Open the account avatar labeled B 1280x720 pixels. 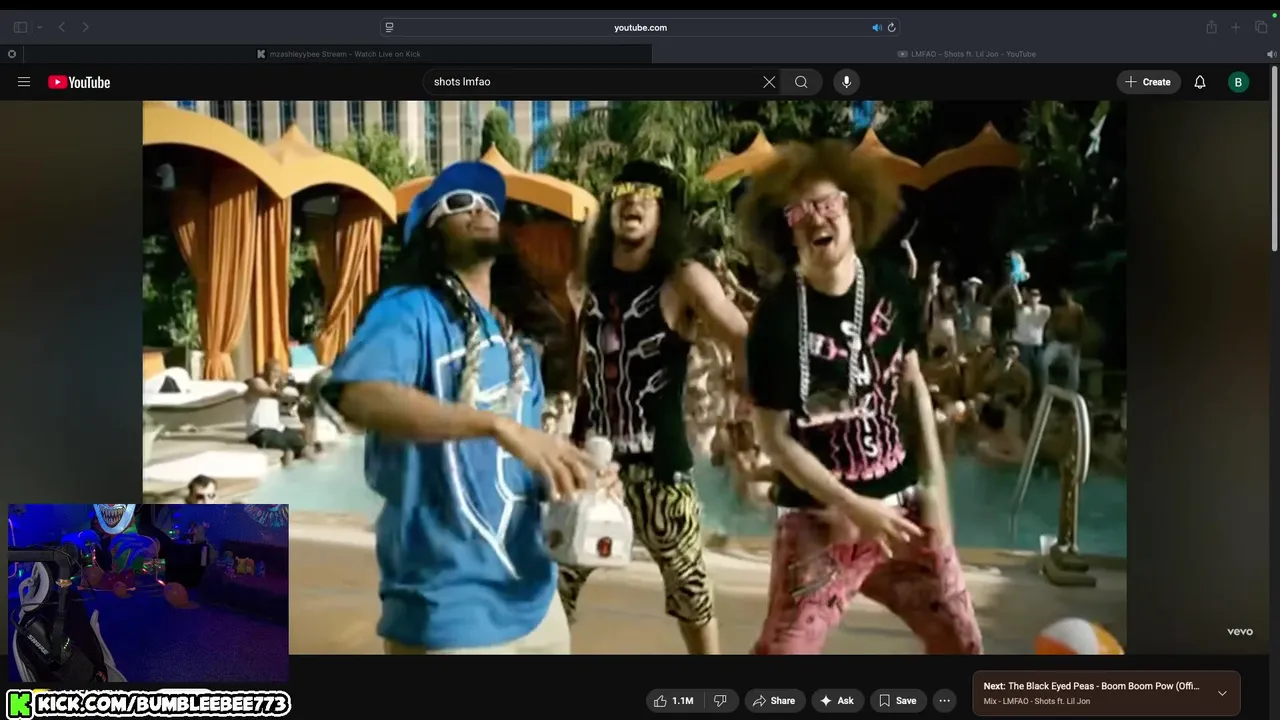1238,82
